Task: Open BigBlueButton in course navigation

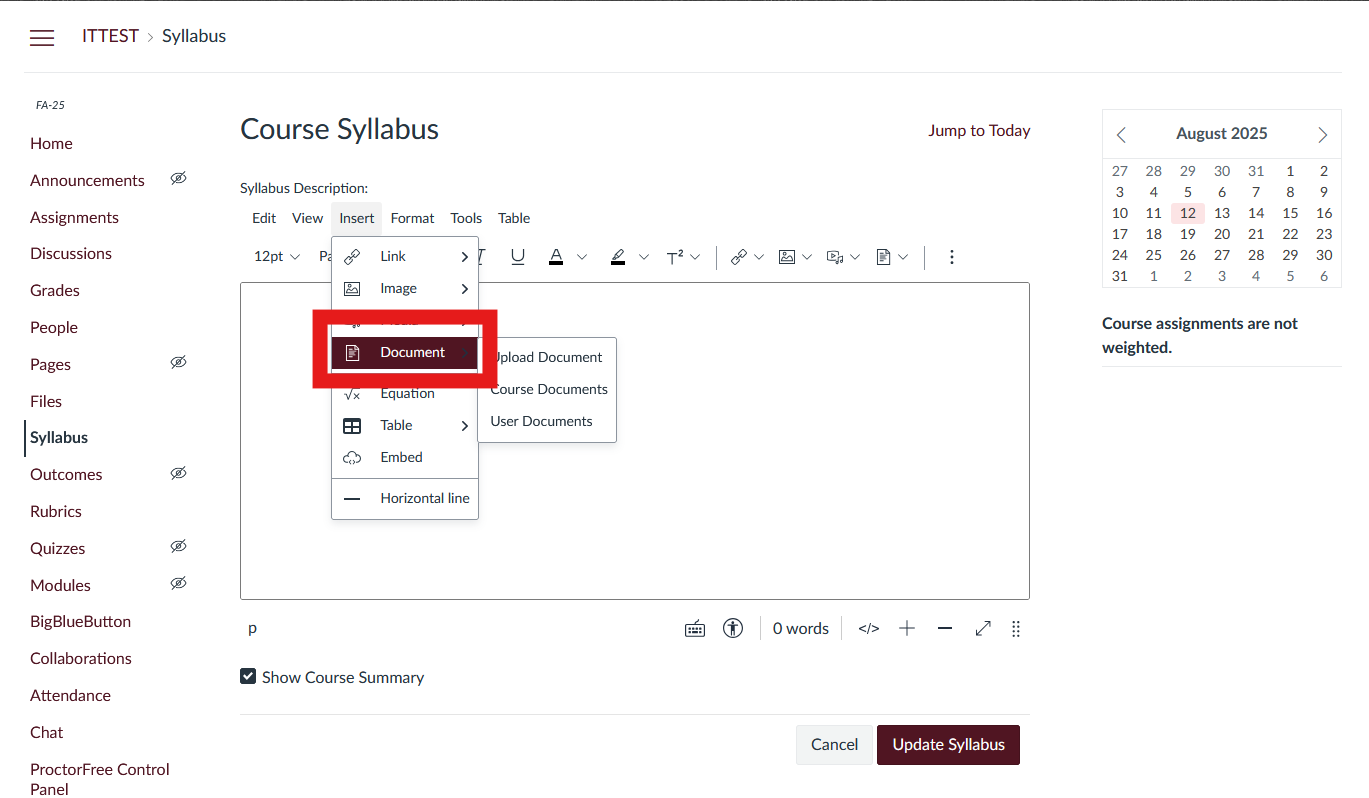Action: [x=80, y=621]
